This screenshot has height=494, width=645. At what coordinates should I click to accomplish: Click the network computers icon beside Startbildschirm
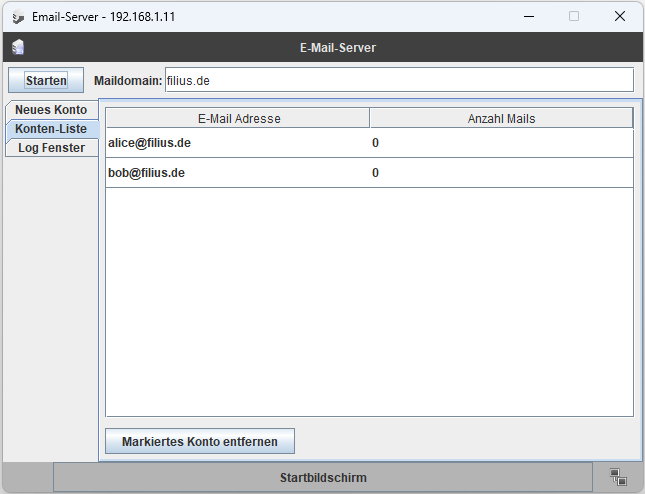coord(617,478)
